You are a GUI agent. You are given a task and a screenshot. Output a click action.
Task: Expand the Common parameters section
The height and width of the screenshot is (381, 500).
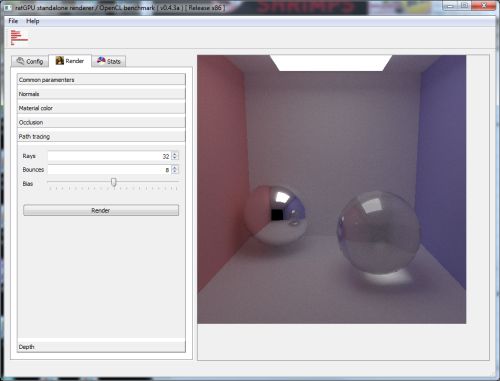pyautogui.click(x=101, y=80)
